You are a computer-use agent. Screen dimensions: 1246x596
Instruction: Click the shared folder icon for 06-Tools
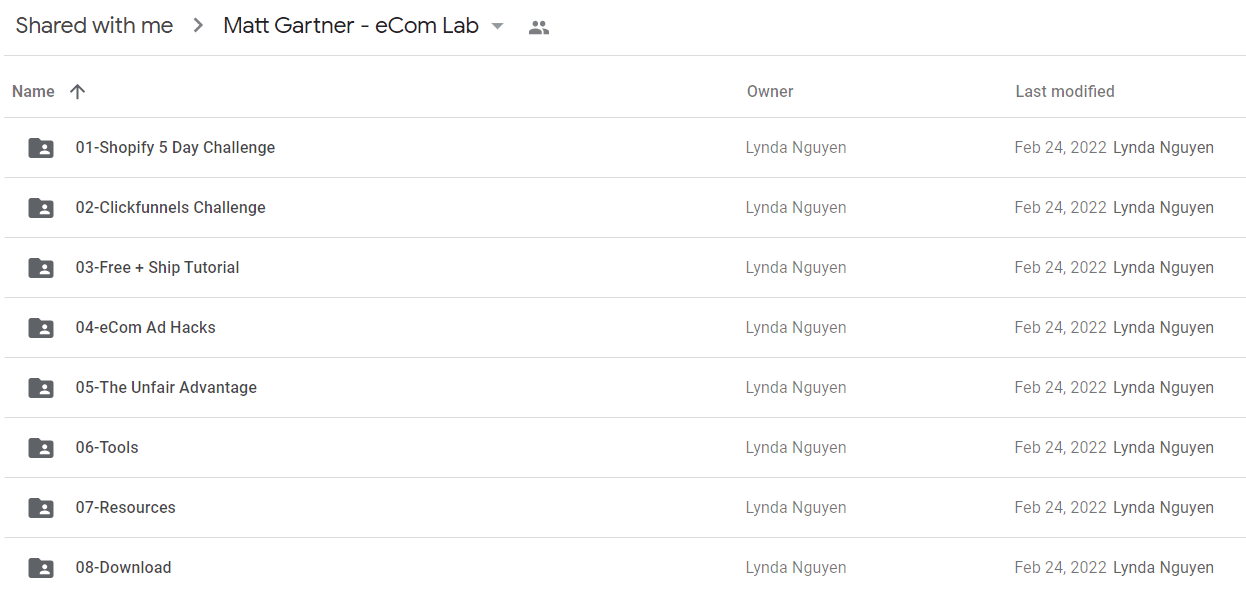[41, 448]
